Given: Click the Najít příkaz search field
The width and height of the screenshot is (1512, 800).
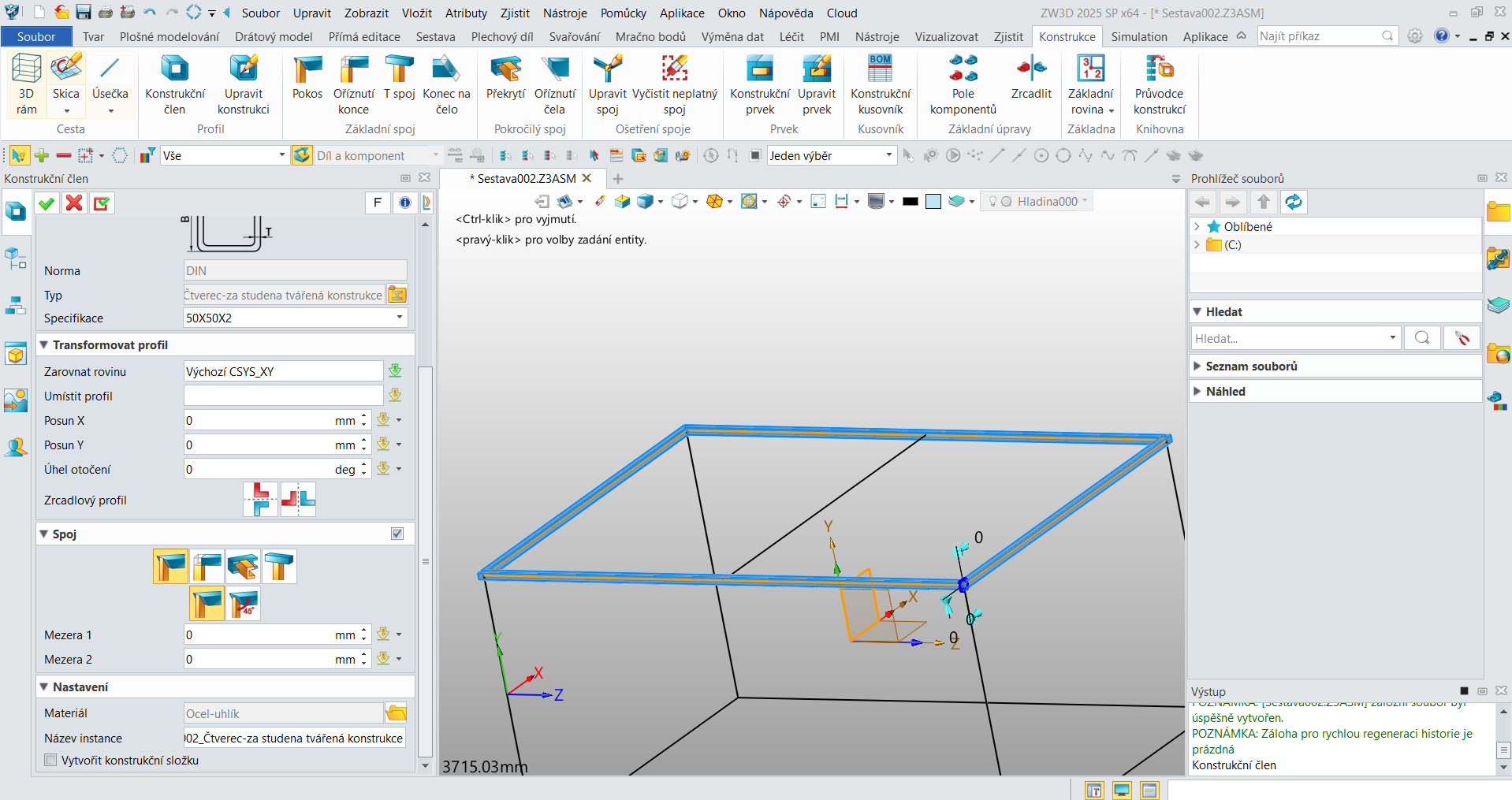Looking at the screenshot, I should click(x=1328, y=36).
